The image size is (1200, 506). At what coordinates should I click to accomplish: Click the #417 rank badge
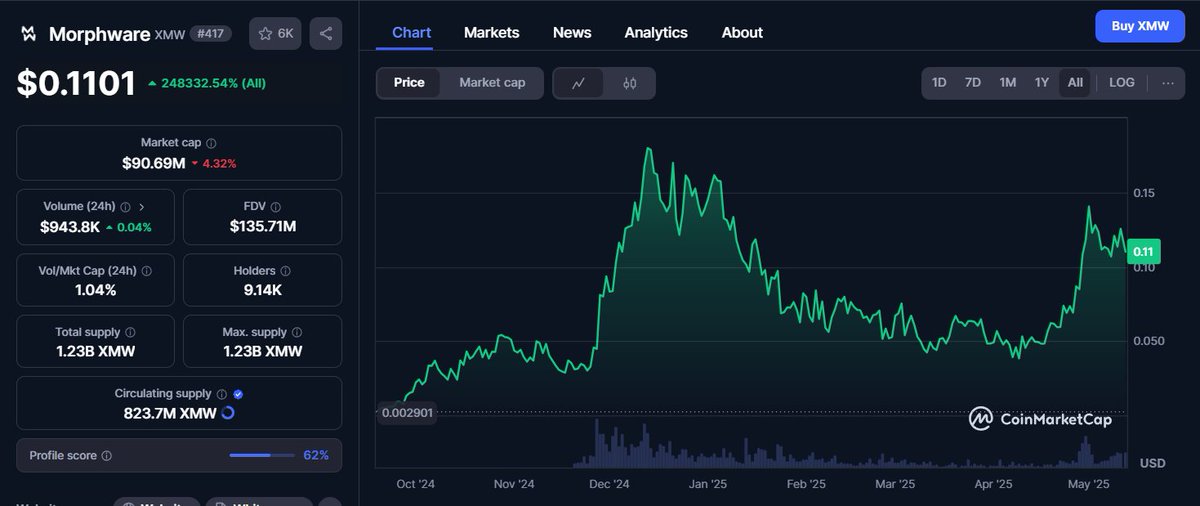pos(210,34)
